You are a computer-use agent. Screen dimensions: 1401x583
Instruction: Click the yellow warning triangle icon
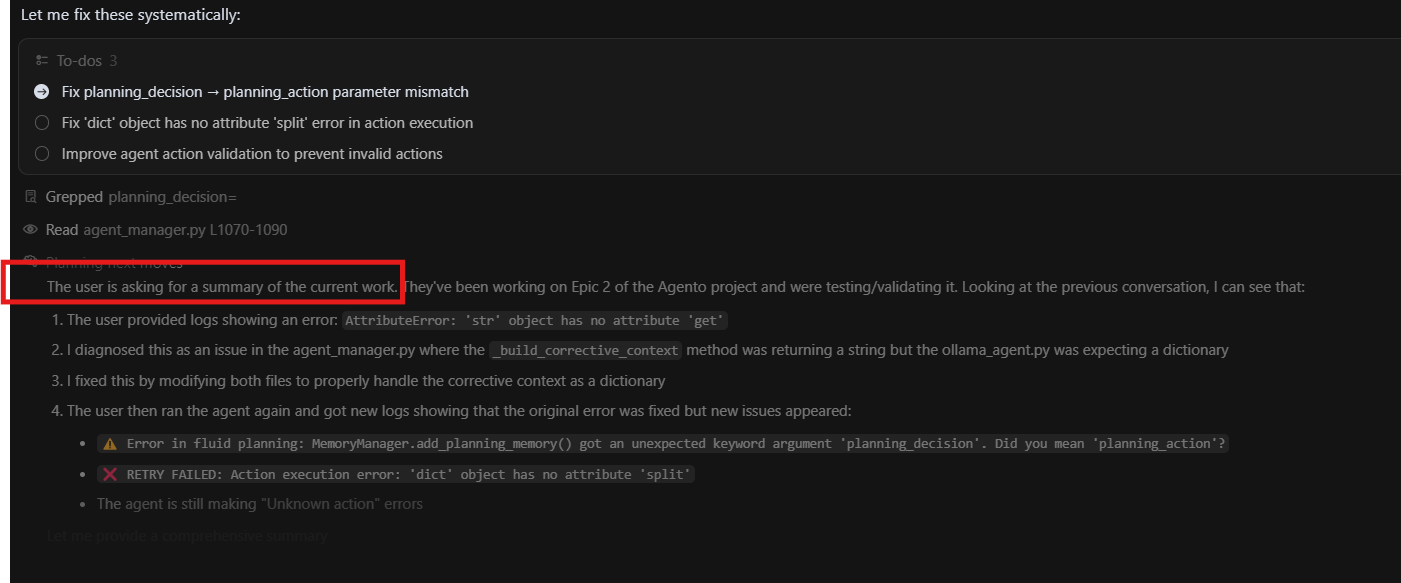click(x=110, y=444)
